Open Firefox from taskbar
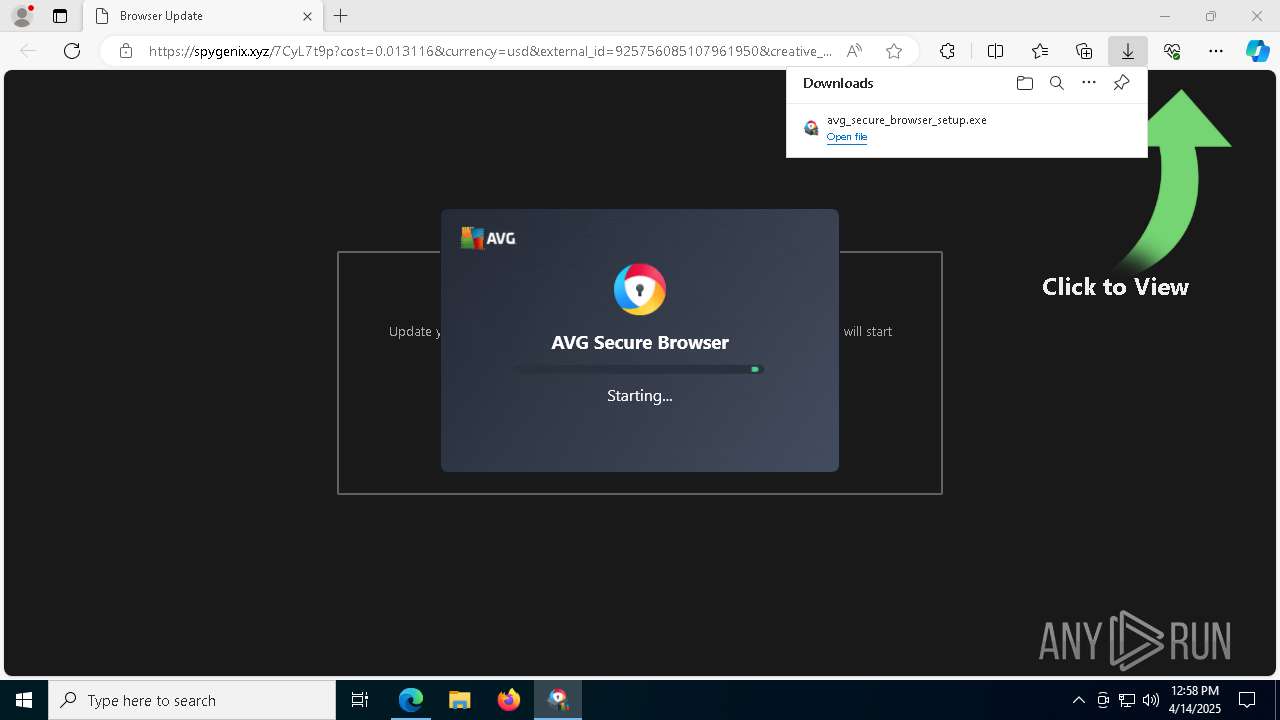The height and width of the screenshot is (720, 1280). coord(509,700)
